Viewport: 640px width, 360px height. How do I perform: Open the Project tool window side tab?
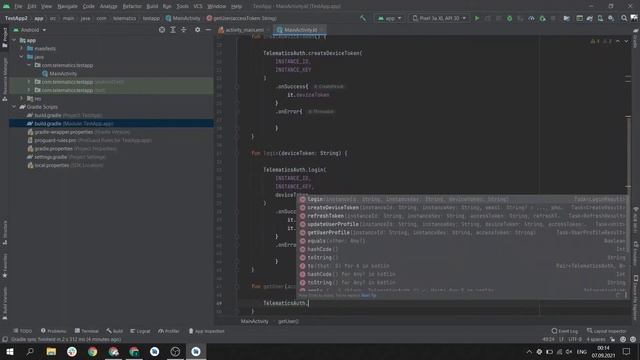pos(4,38)
